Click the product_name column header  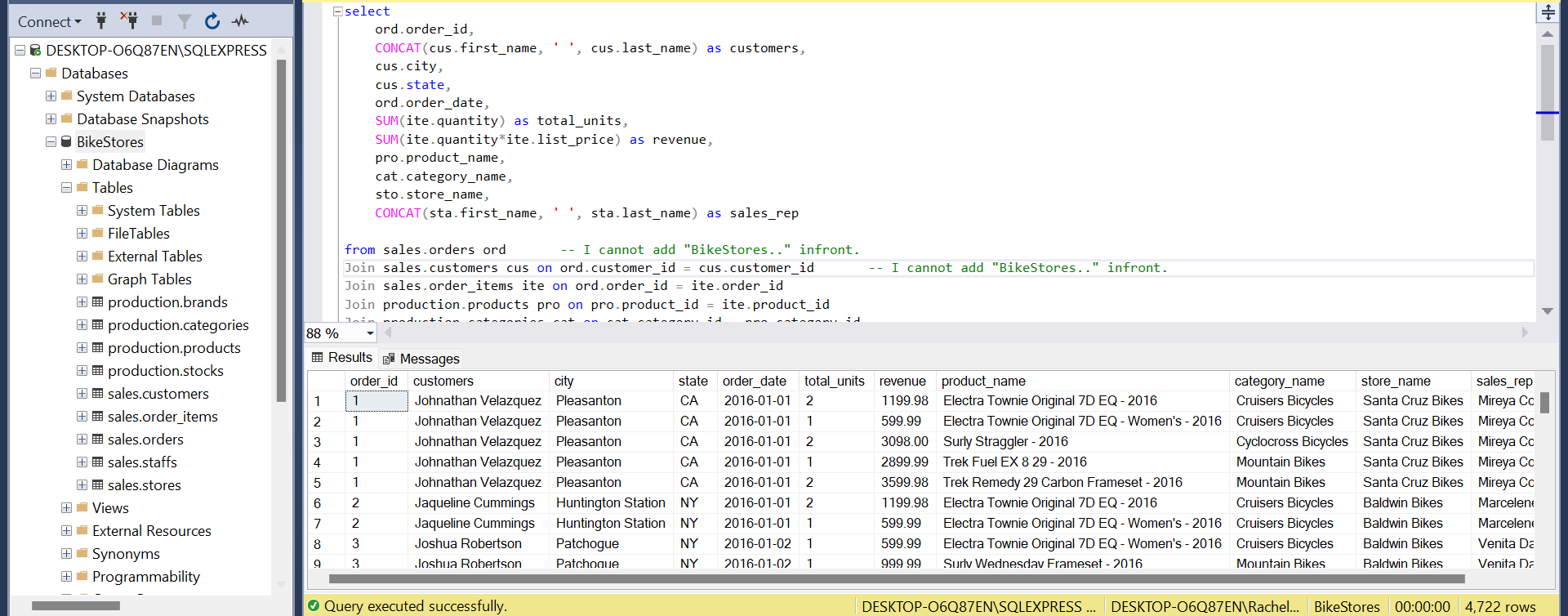[983, 382]
